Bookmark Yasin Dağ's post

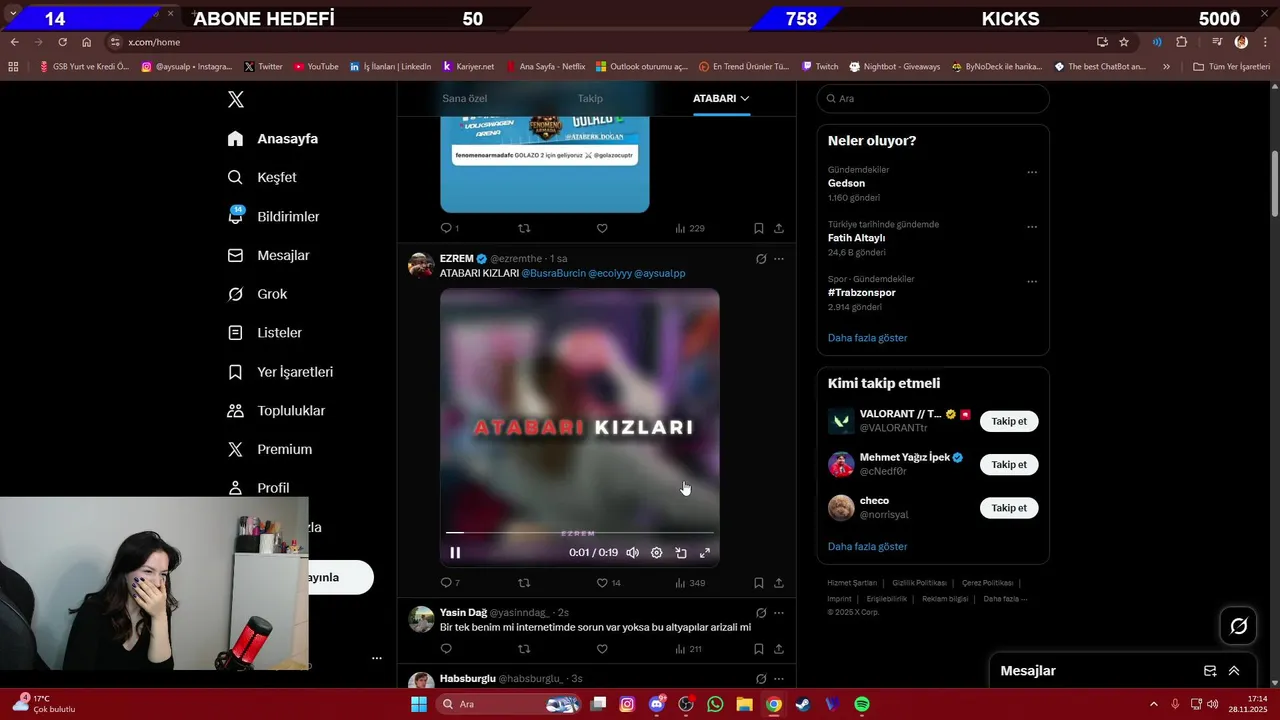(x=759, y=649)
